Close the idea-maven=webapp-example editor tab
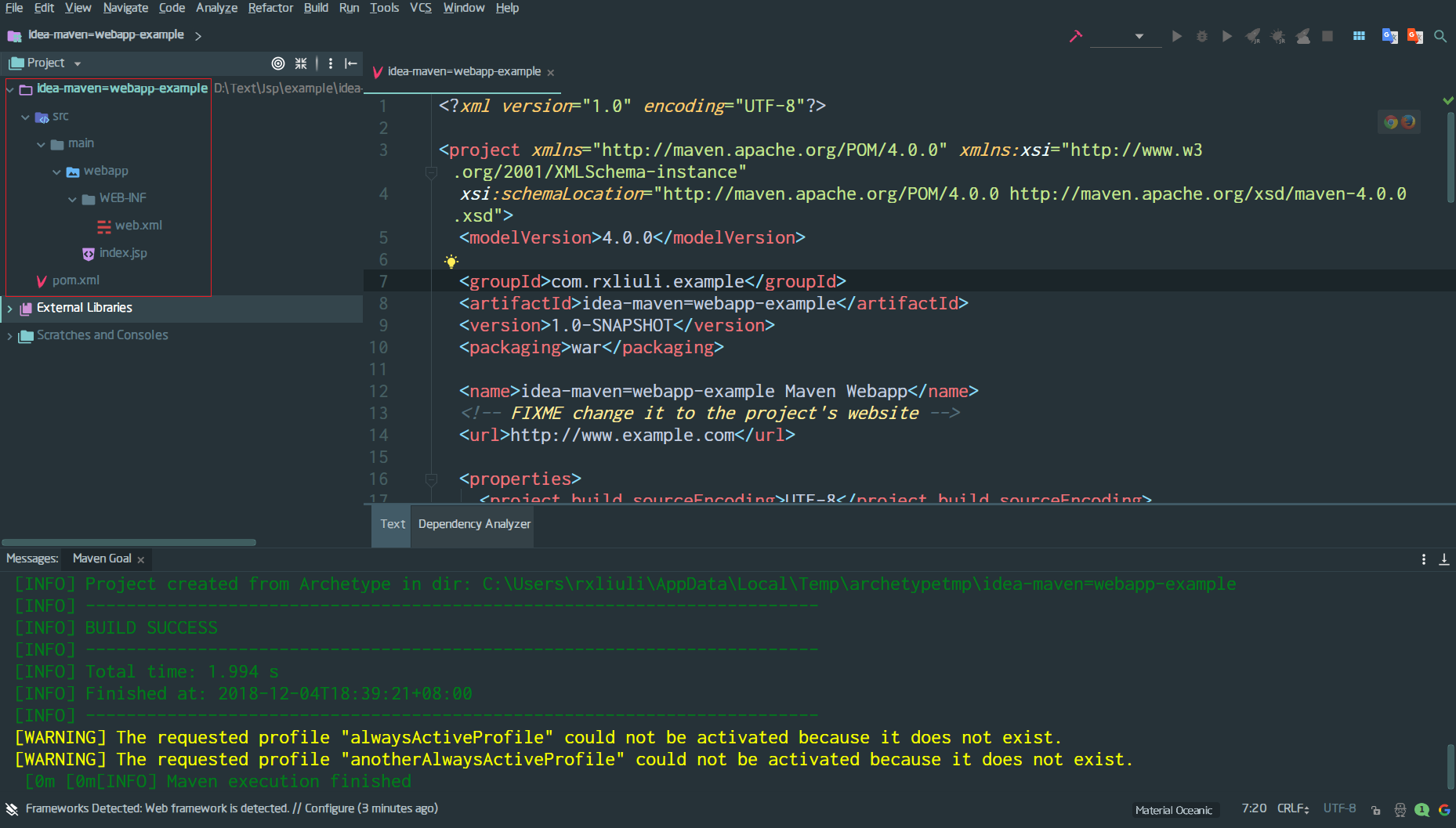The width and height of the screenshot is (1456, 828). [551, 72]
